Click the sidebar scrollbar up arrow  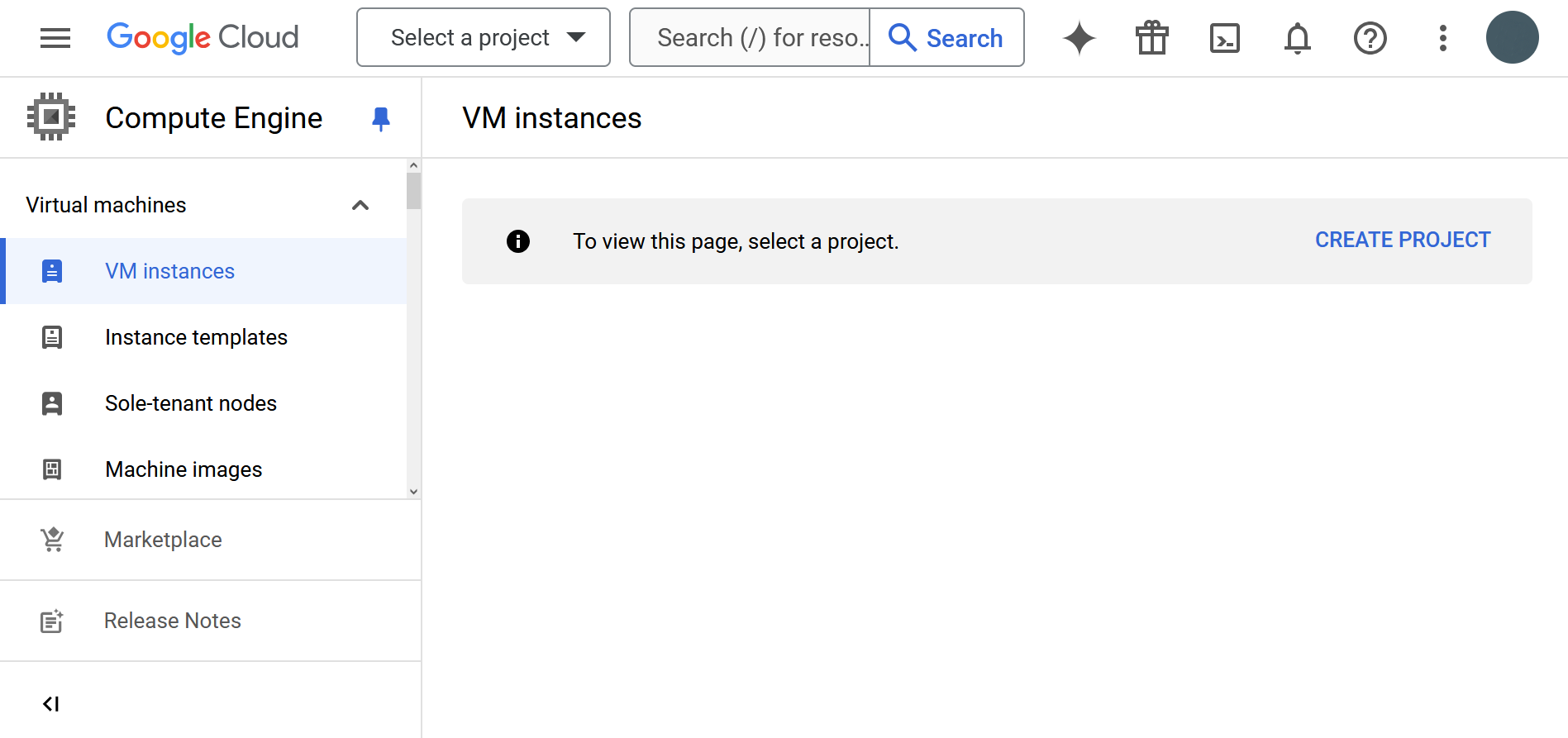pos(413,165)
